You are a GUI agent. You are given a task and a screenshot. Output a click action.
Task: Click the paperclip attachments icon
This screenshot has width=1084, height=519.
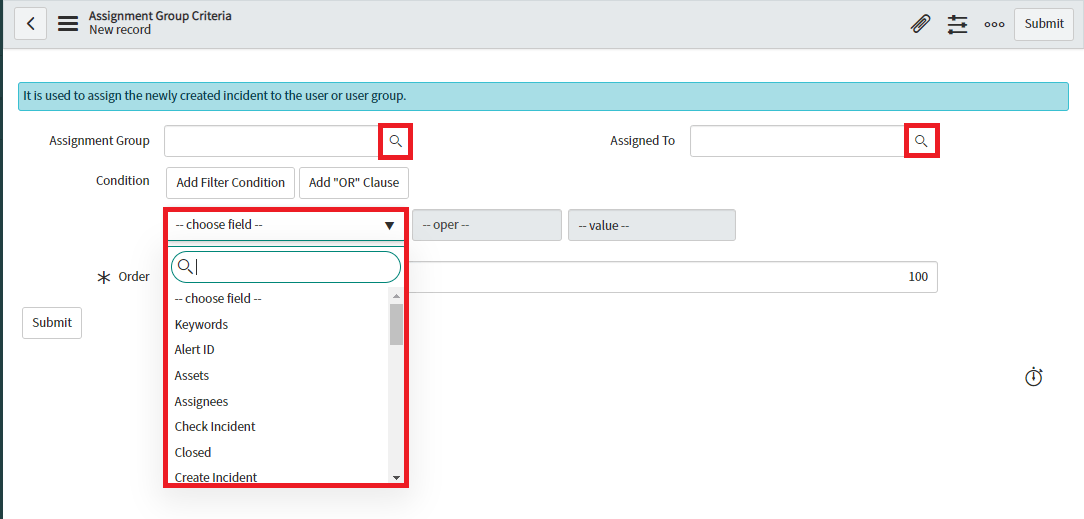[x=920, y=24]
